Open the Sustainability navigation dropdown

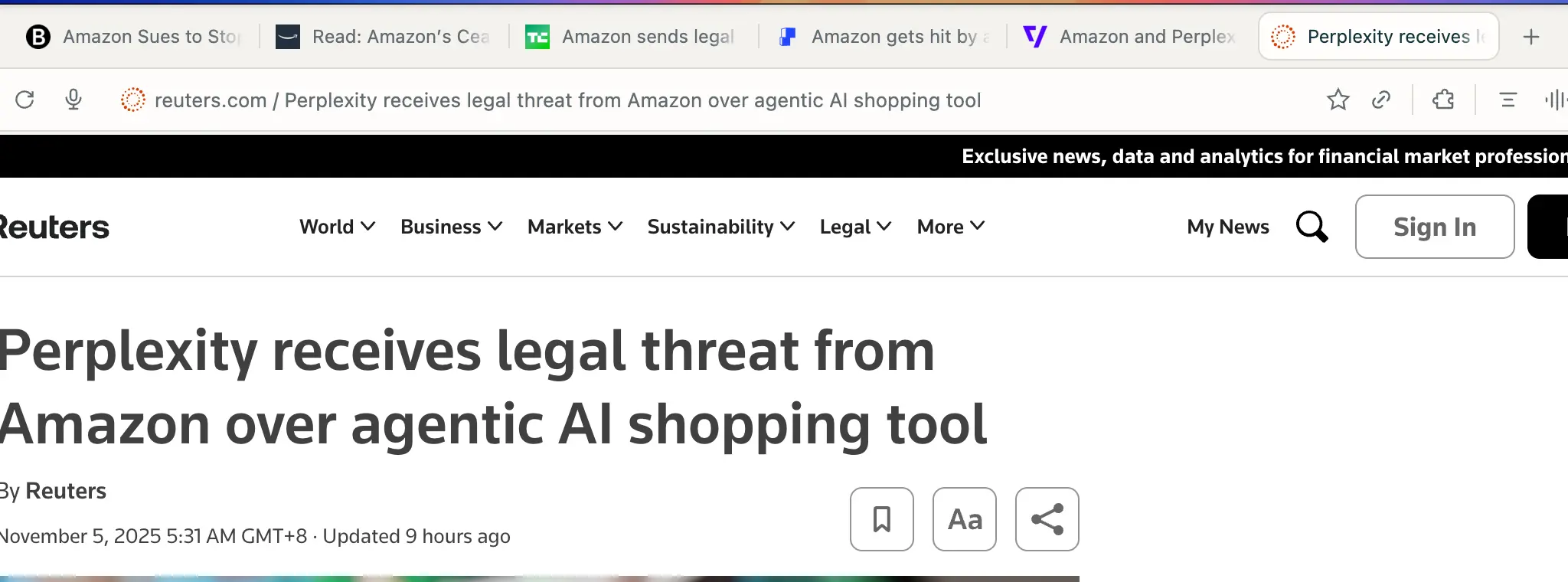(720, 227)
